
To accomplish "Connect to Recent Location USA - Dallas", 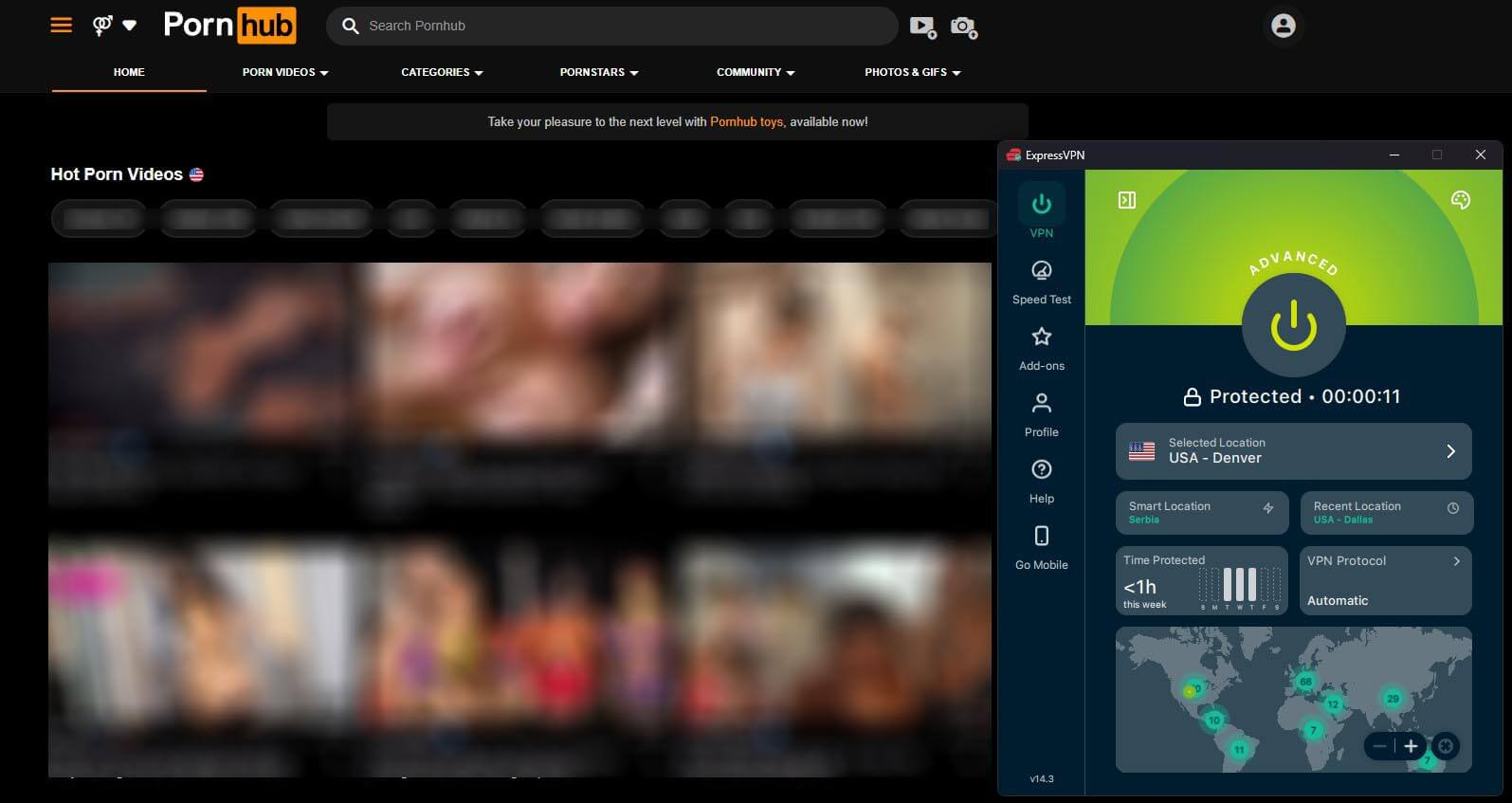I will tap(1386, 512).
